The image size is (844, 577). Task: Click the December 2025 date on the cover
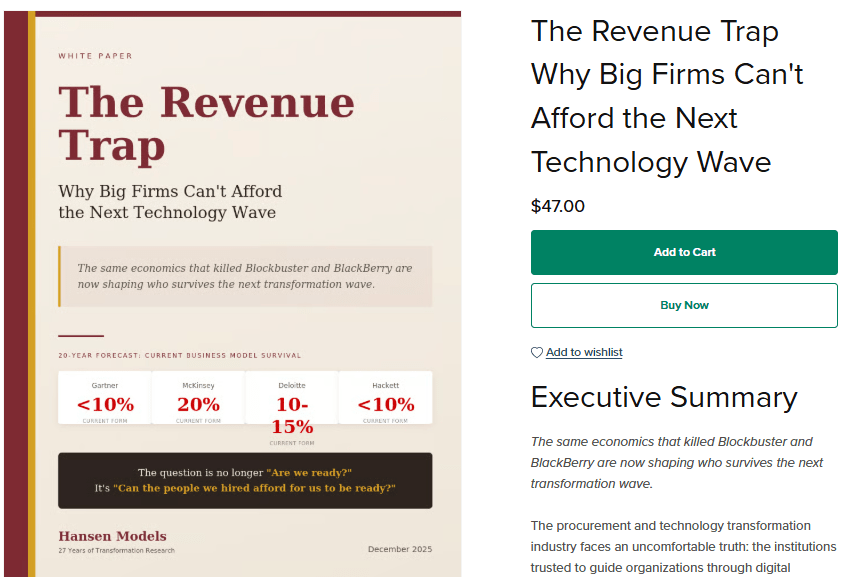[400, 549]
